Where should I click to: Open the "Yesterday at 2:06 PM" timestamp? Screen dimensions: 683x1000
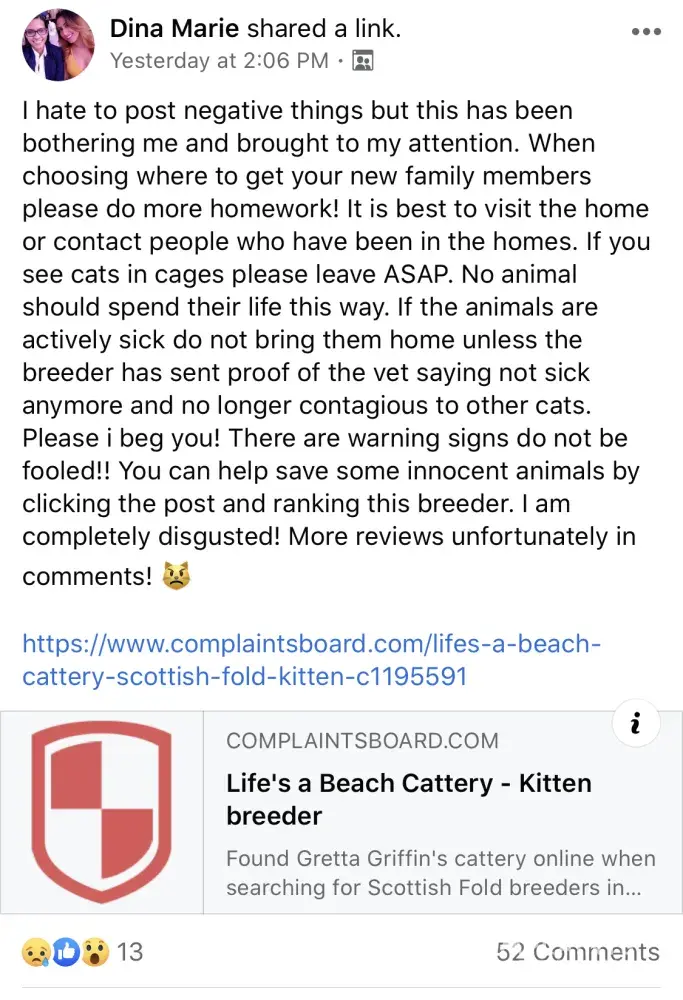(x=219, y=61)
